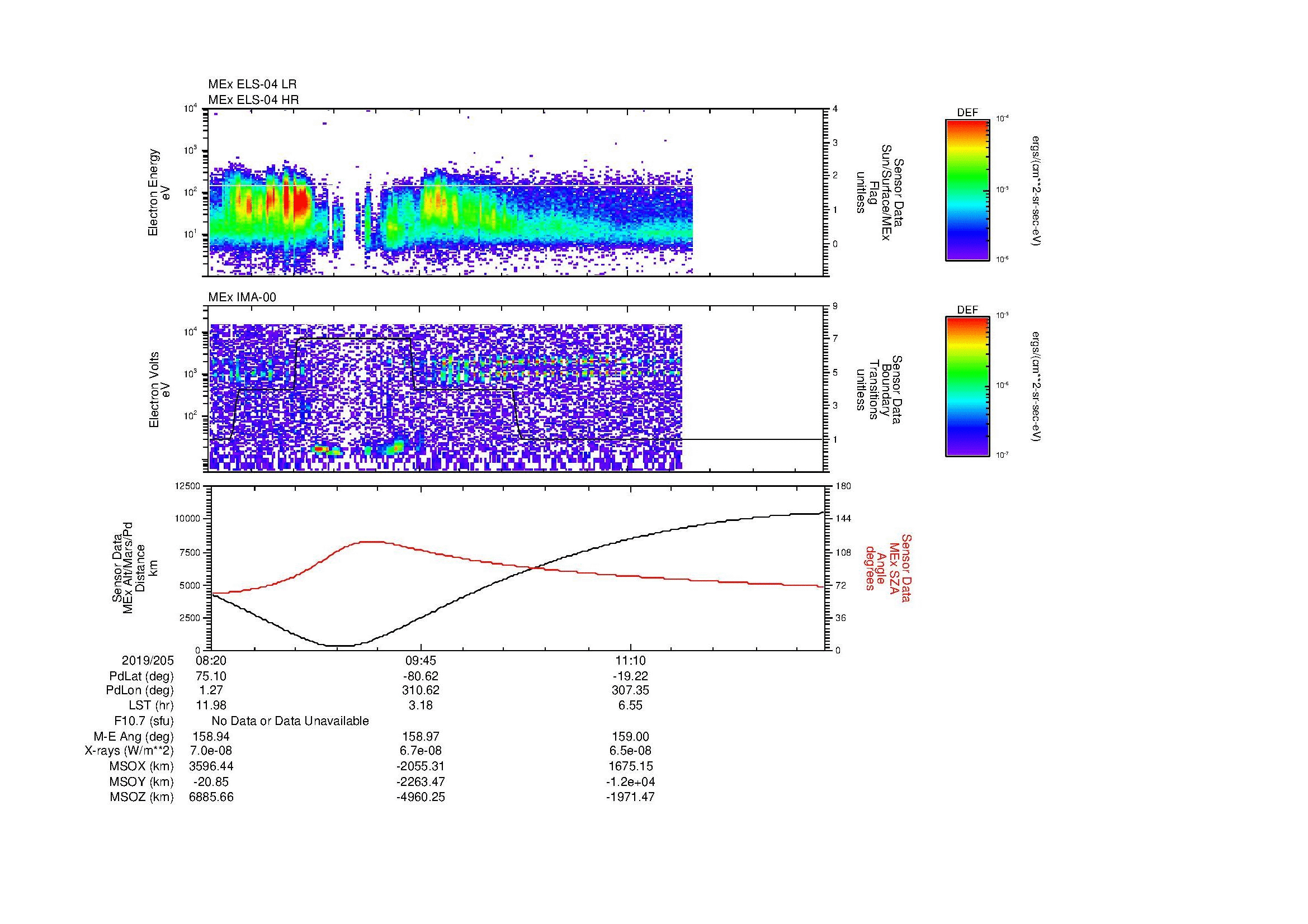
Task: Click the M-E Ang (deg) row label
Action: tap(133, 737)
